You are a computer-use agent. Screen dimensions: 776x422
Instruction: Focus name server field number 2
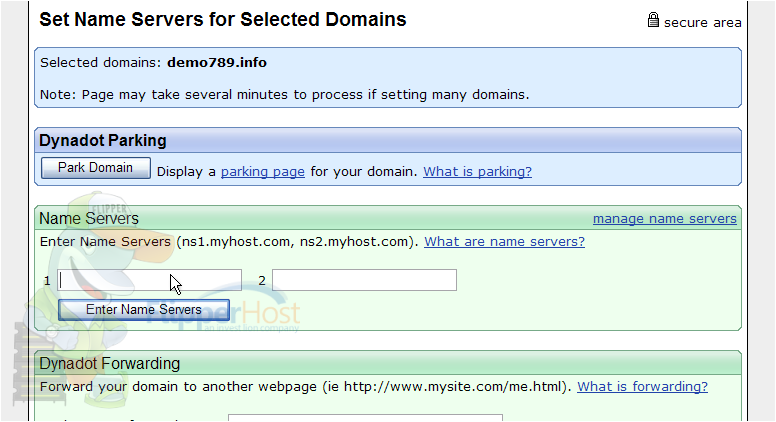364,280
